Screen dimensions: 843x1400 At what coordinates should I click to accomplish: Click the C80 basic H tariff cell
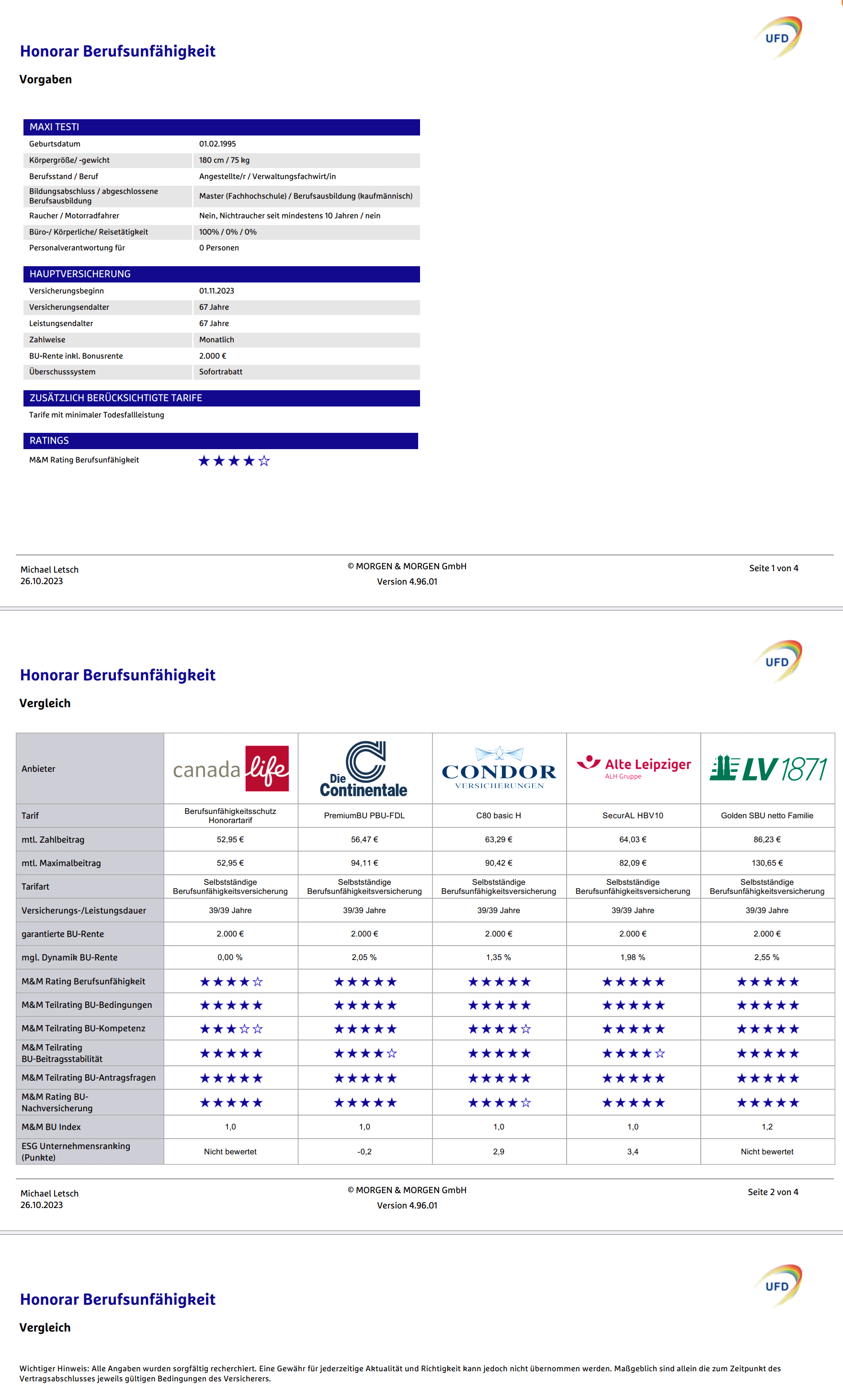coord(499,815)
